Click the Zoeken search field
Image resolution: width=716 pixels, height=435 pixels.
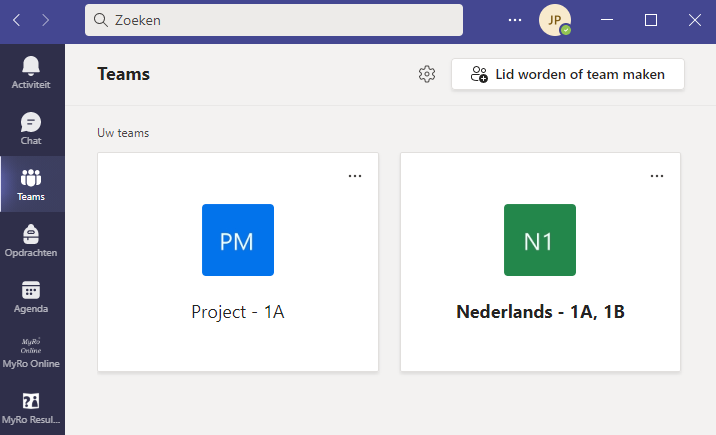[x=273, y=19]
